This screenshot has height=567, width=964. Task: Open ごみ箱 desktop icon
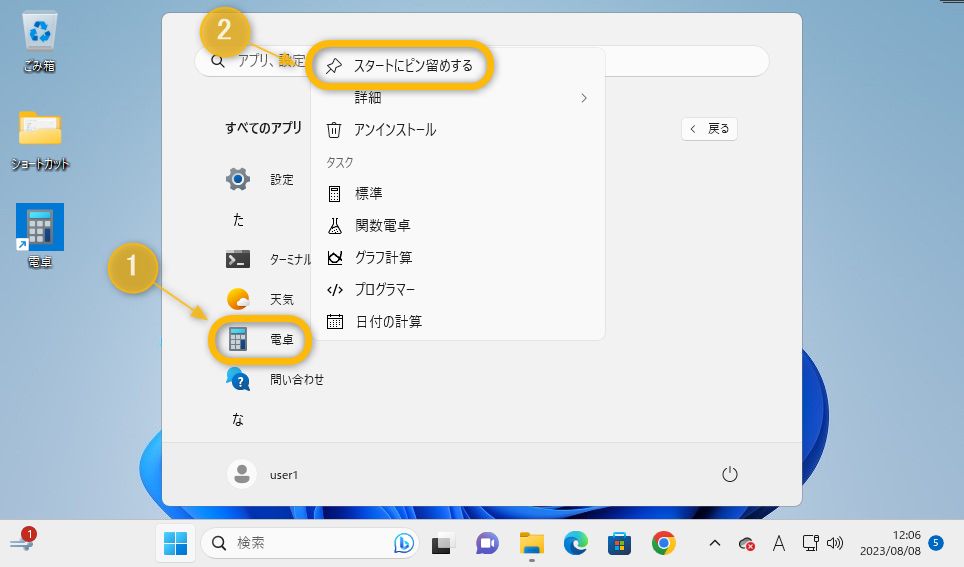pyautogui.click(x=39, y=42)
